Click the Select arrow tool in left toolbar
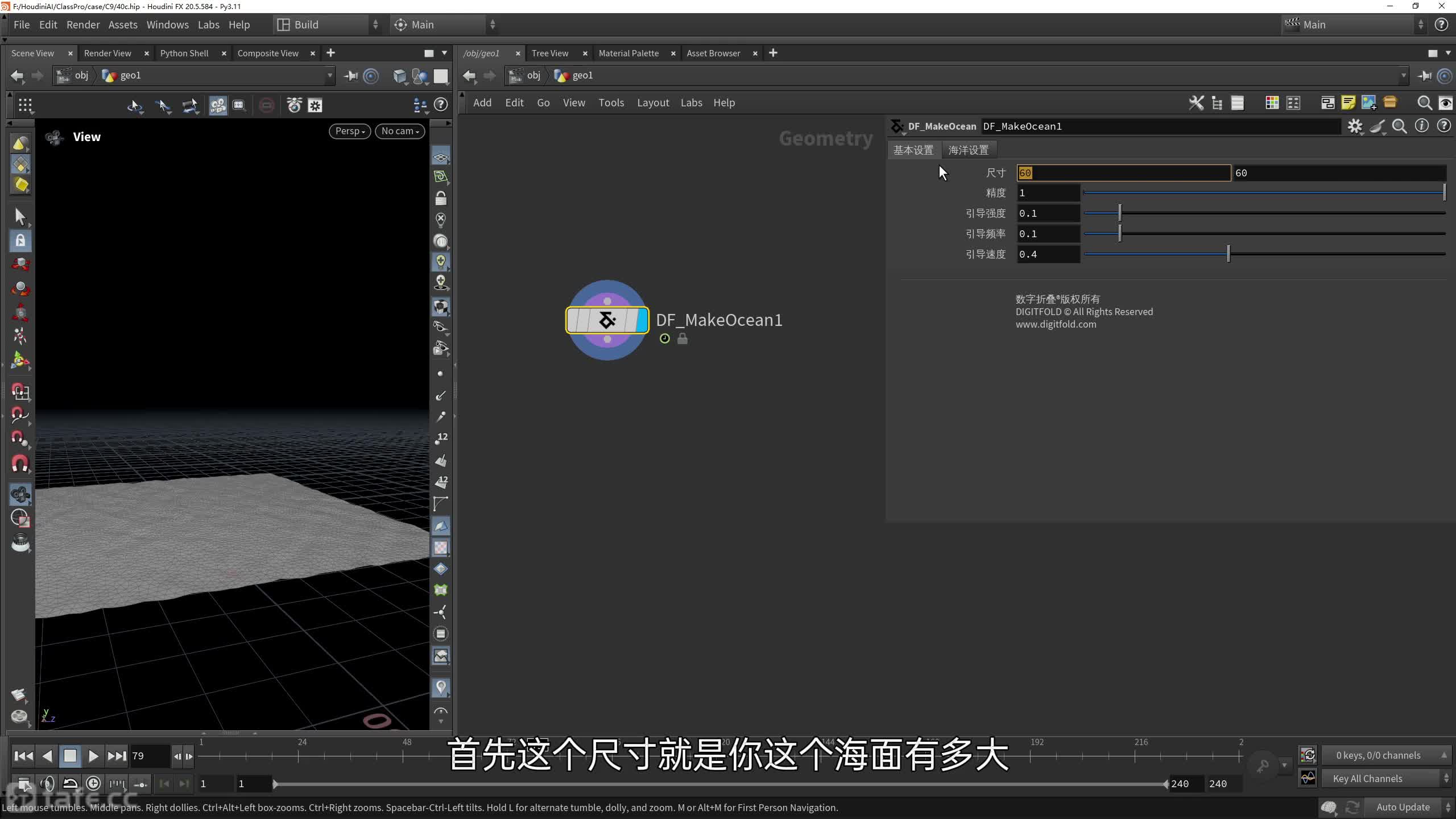Screen dimensions: 1456x819 20,217
